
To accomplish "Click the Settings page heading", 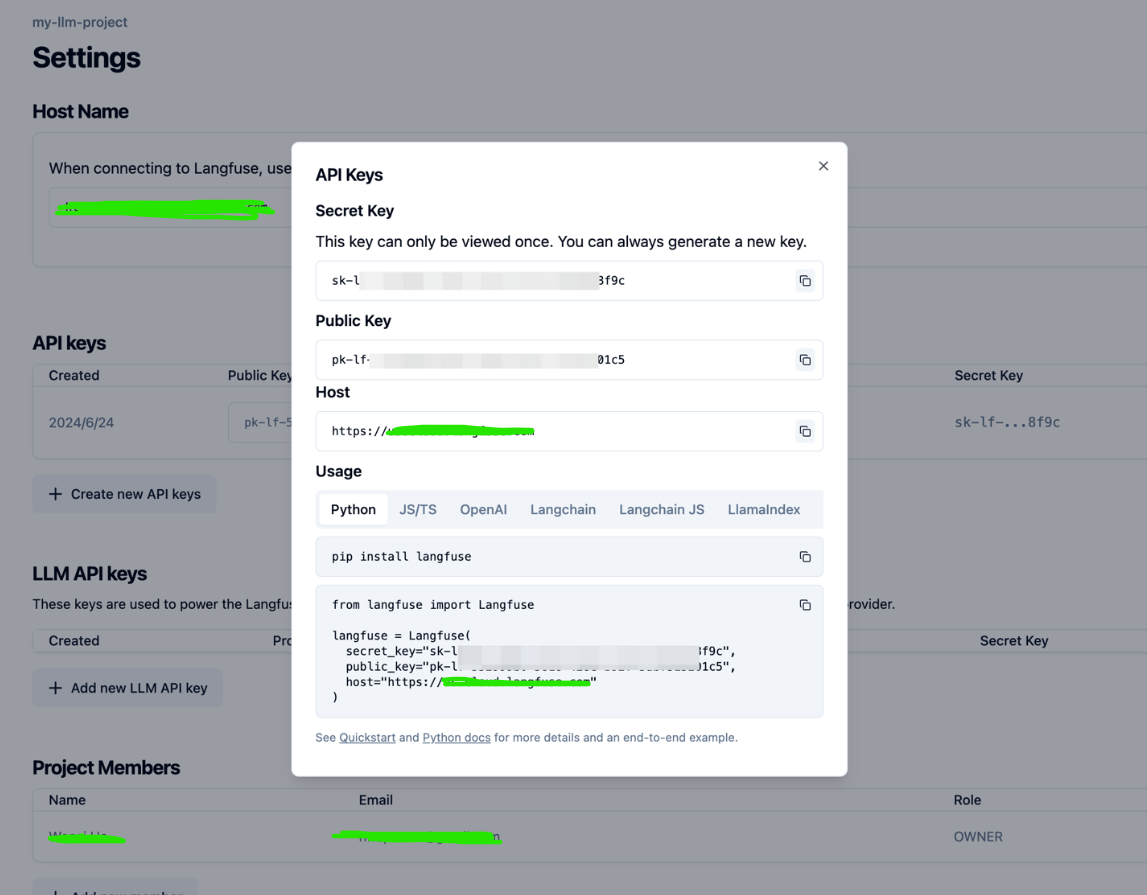I will [x=86, y=58].
